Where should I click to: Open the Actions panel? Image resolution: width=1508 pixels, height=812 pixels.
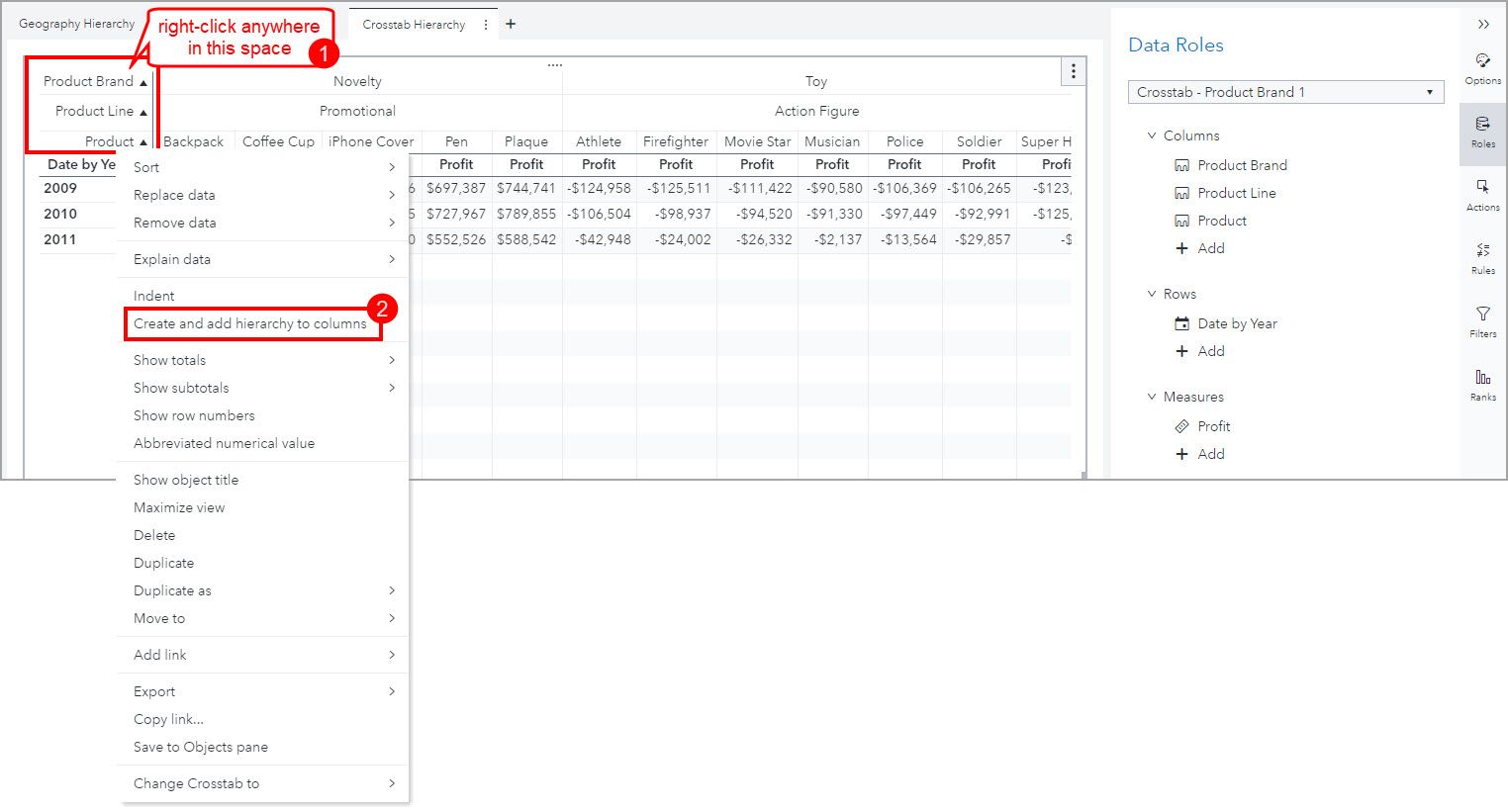coord(1482,196)
